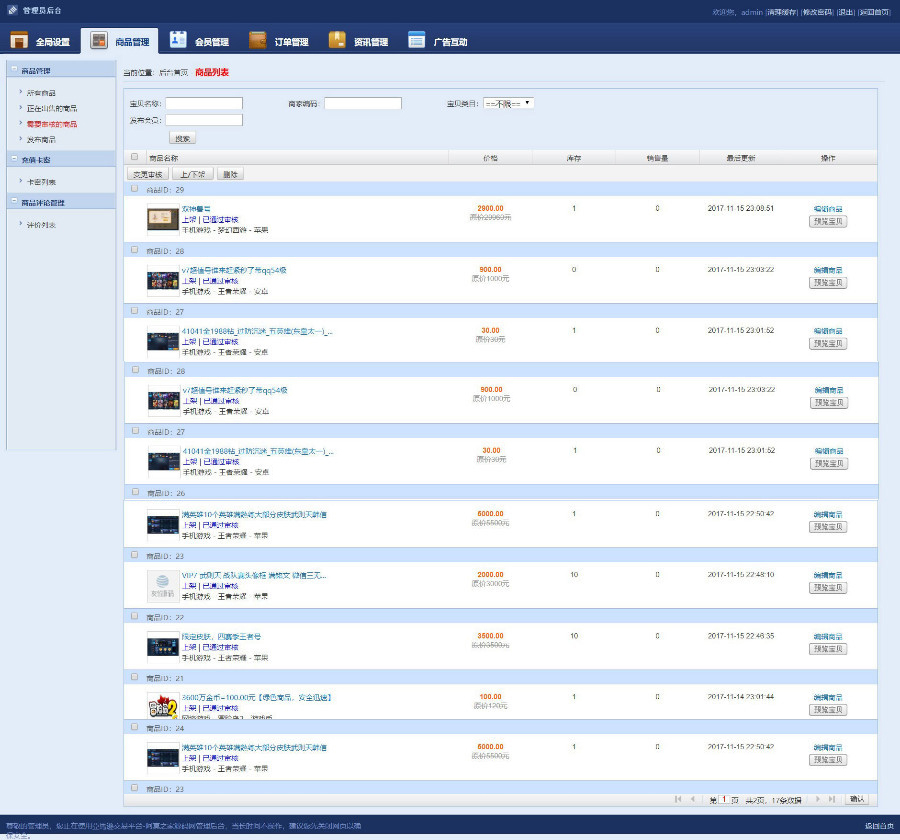Toggle the select-all checkbox in table header
Viewport: 900px width, 840px height.
(x=135, y=157)
